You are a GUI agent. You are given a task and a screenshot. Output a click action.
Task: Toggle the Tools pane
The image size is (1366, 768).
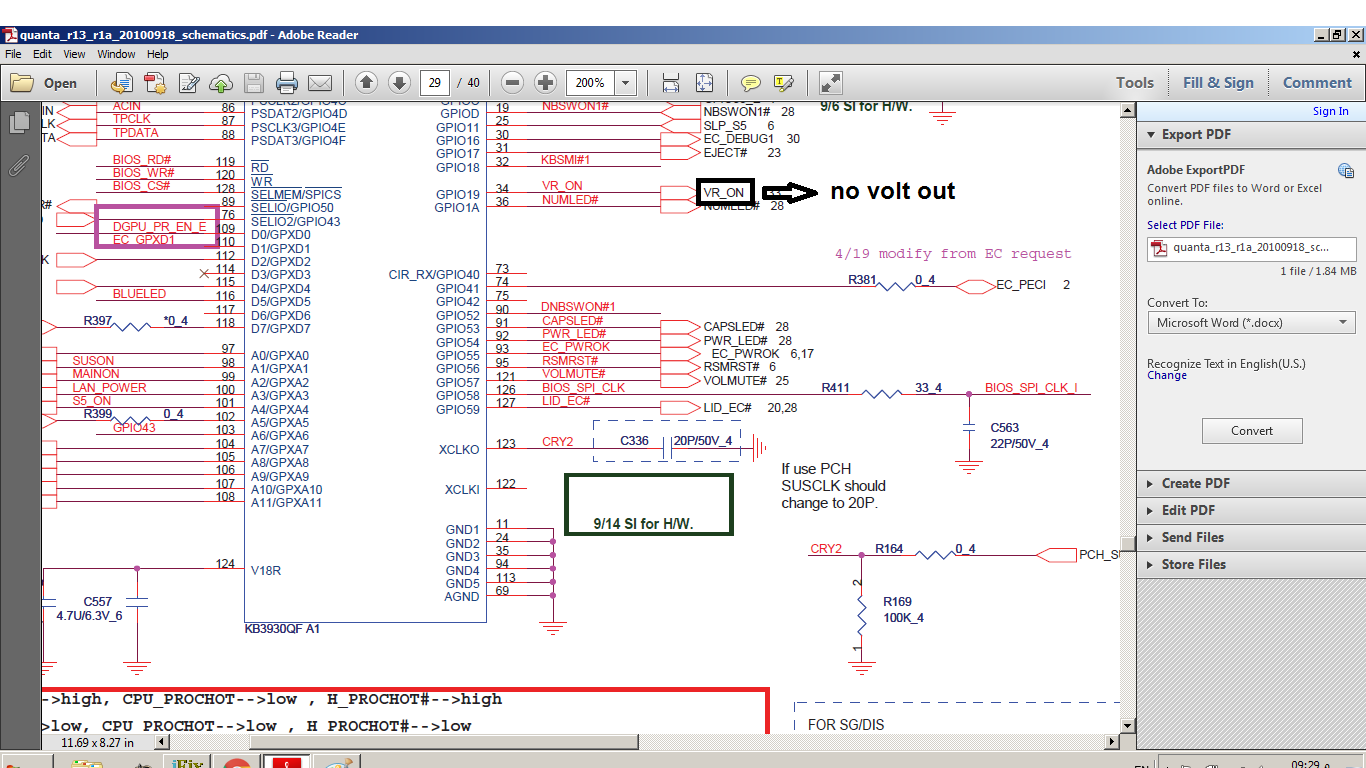click(x=1135, y=83)
